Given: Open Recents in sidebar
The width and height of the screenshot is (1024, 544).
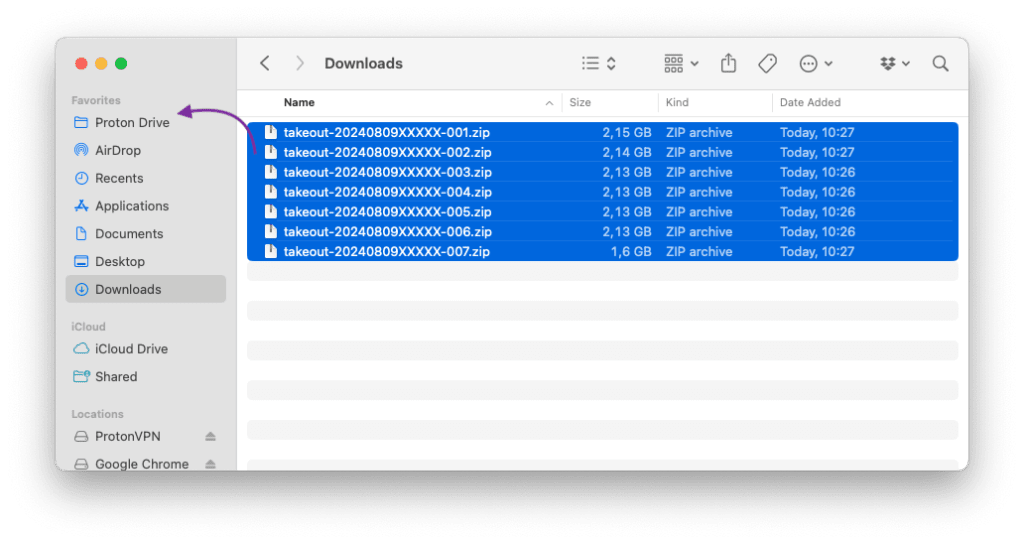Looking at the screenshot, I should 146,178.
